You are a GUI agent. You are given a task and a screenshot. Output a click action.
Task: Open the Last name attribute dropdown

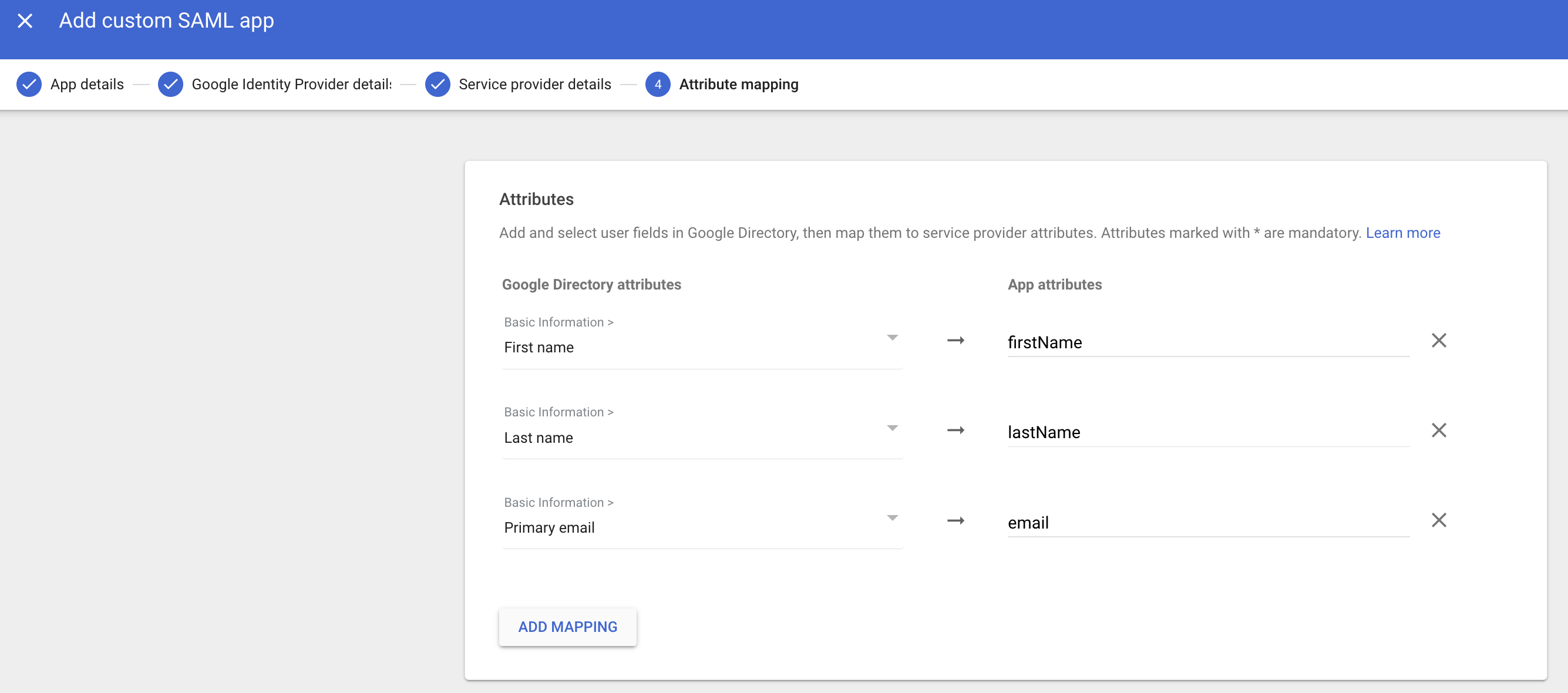tap(891, 427)
